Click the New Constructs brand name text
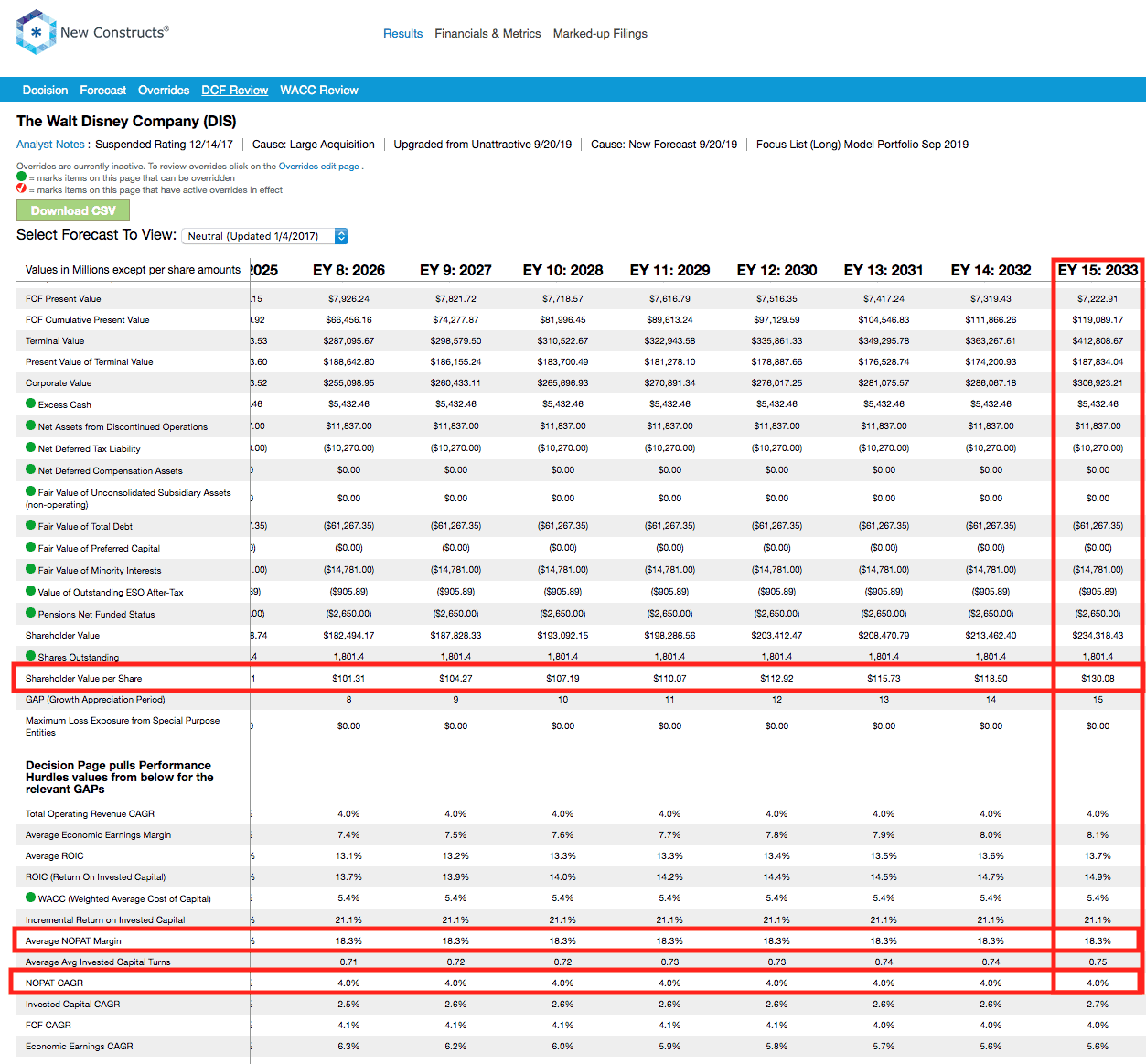This screenshot has width=1146, height=1064. tap(114, 32)
